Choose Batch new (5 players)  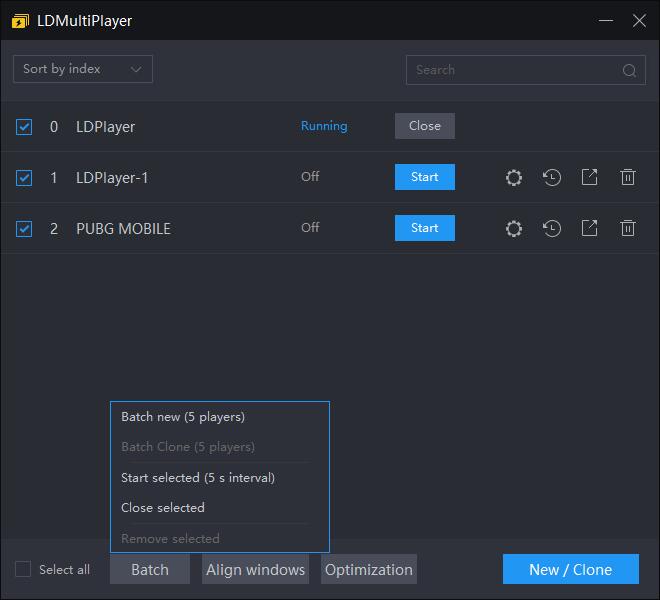click(x=183, y=417)
